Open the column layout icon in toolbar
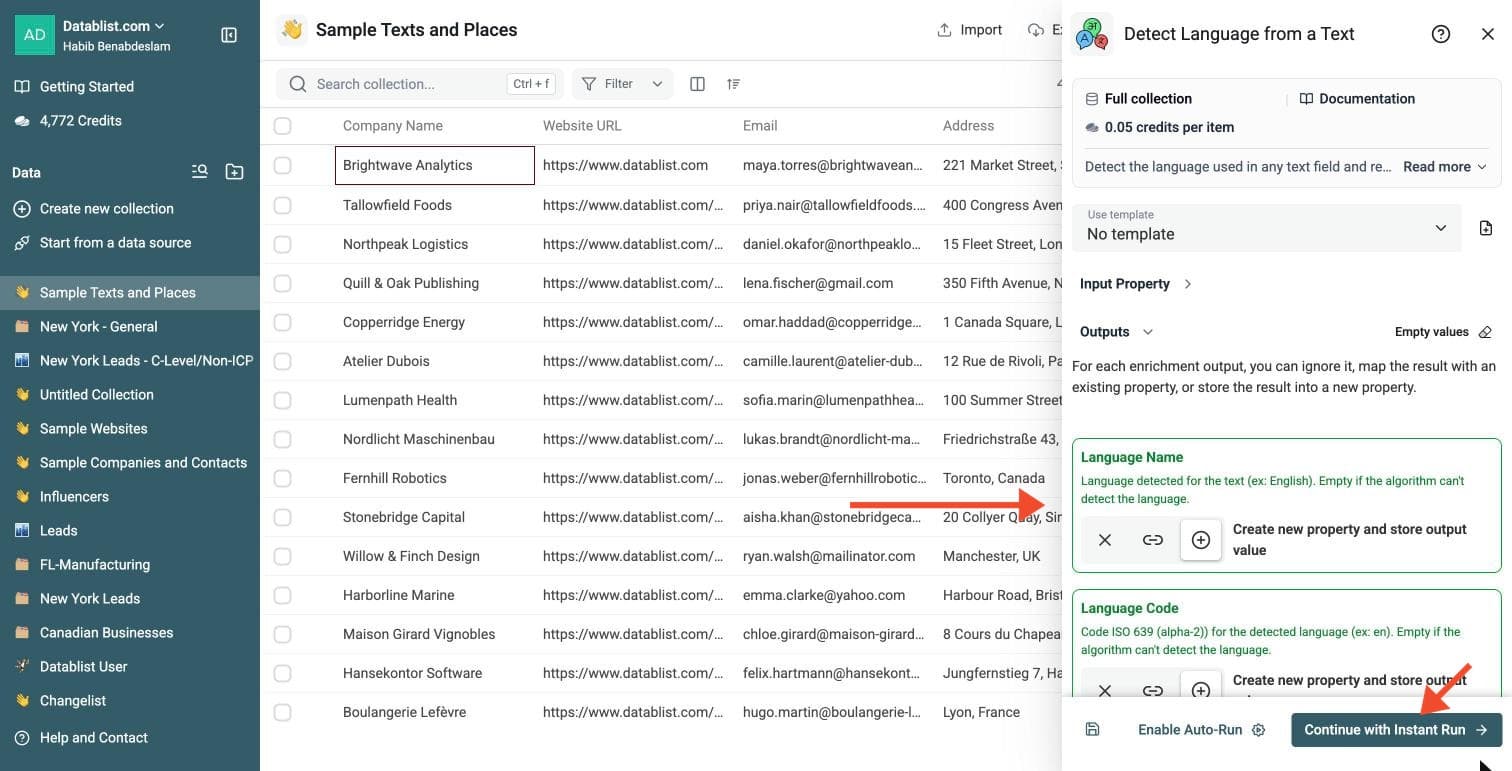 698,84
